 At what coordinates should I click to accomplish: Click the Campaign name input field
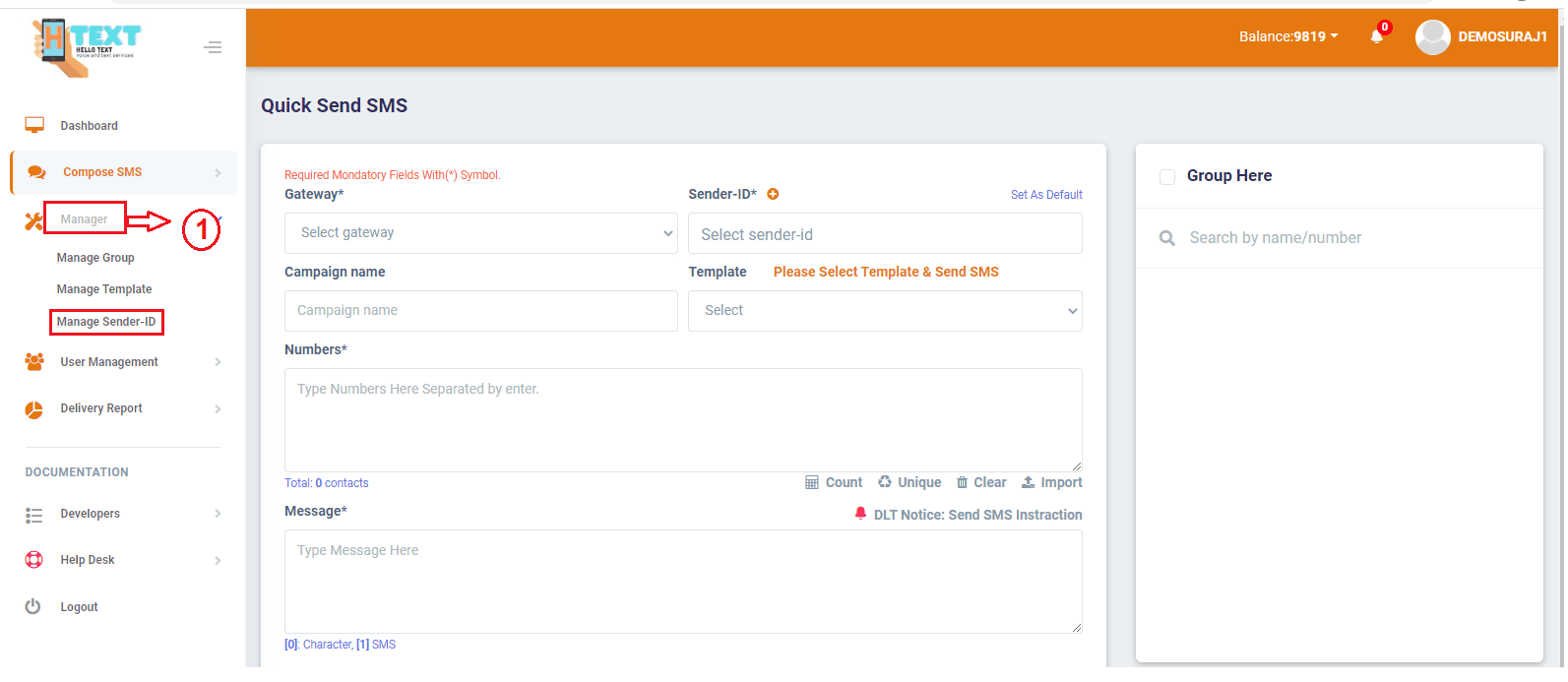point(480,311)
